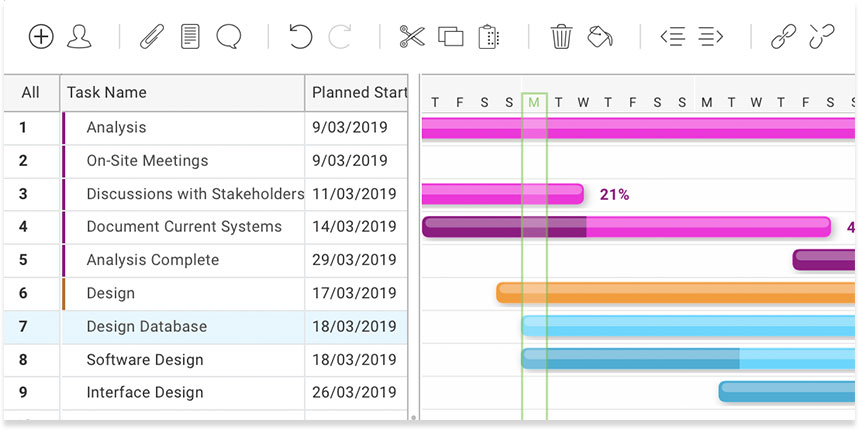The width and height of the screenshot is (859, 430).
Task: Click the orange Design Gantt bar
Action: (675, 293)
